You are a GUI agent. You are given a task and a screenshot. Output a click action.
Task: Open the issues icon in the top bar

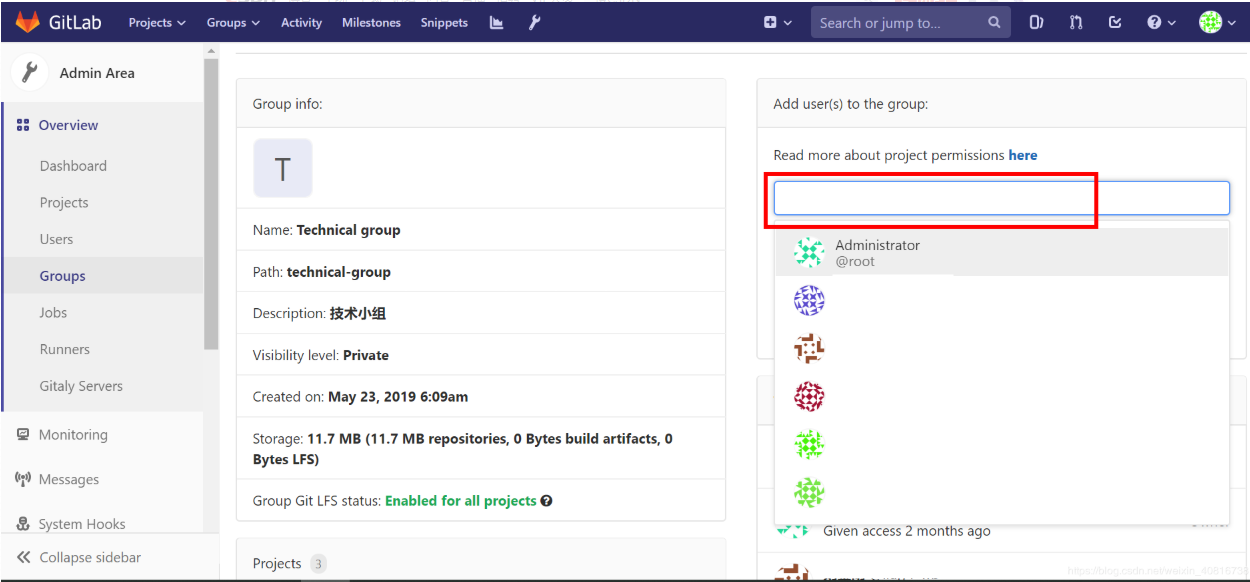click(x=1036, y=22)
